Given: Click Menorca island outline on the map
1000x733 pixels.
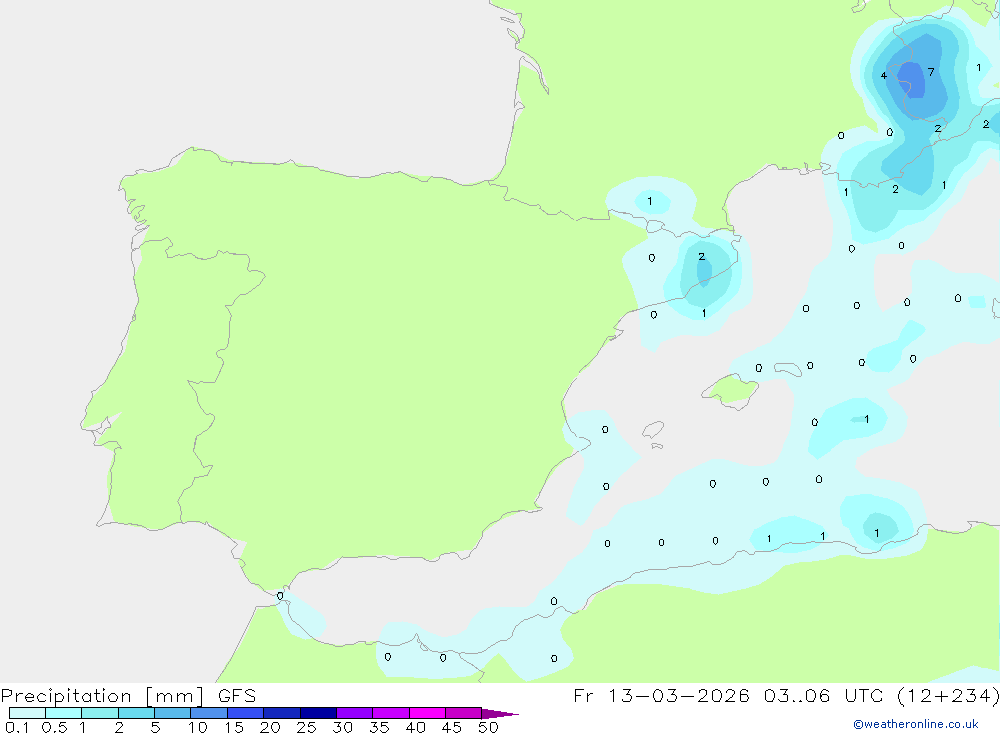Looking at the screenshot, I should [788, 369].
